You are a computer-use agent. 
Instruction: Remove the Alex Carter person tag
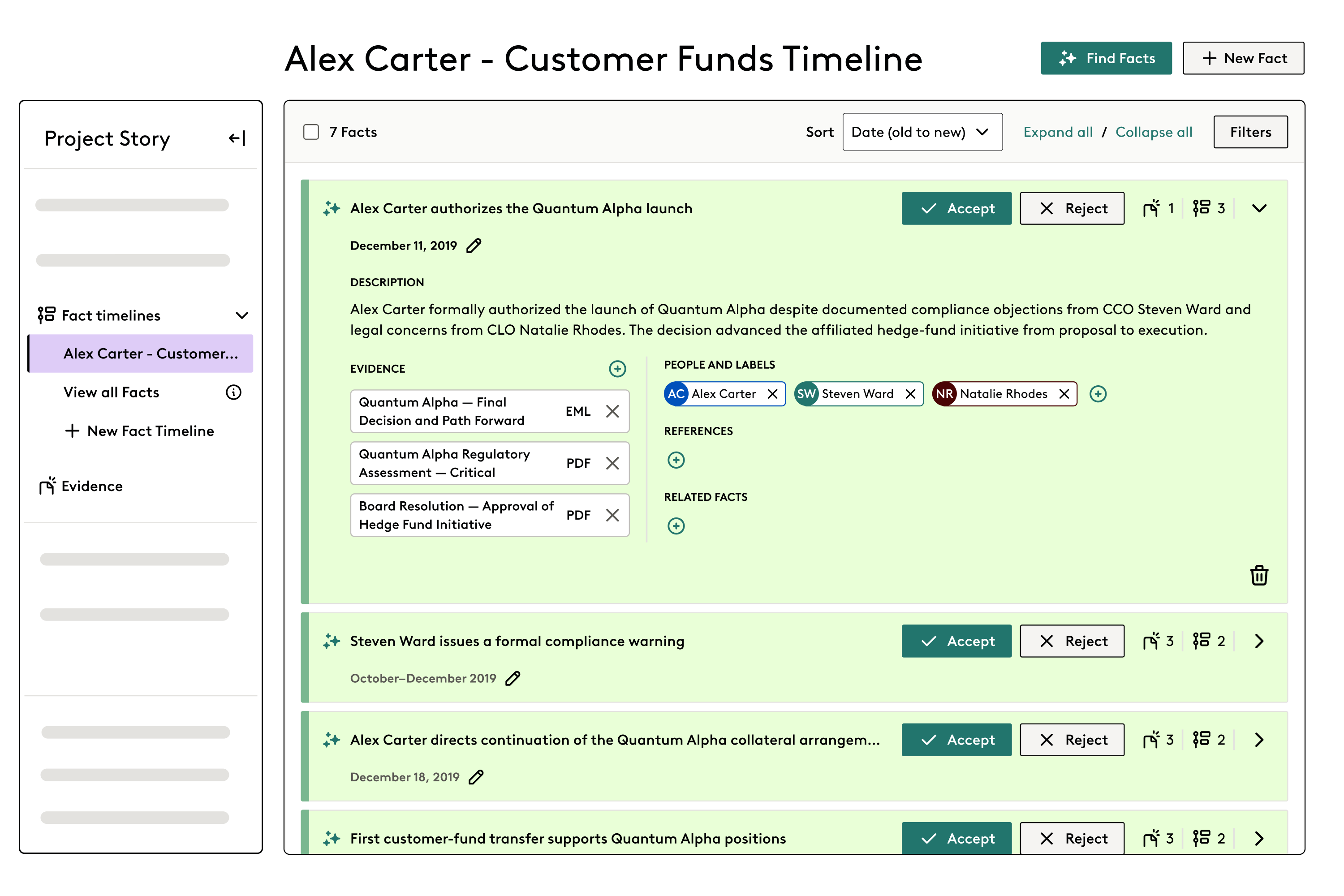(x=772, y=394)
